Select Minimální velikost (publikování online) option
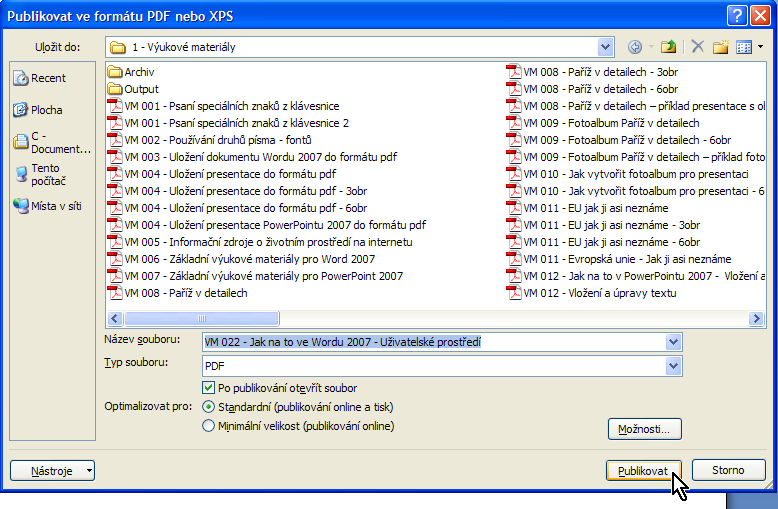778x509 pixels. coord(208,426)
